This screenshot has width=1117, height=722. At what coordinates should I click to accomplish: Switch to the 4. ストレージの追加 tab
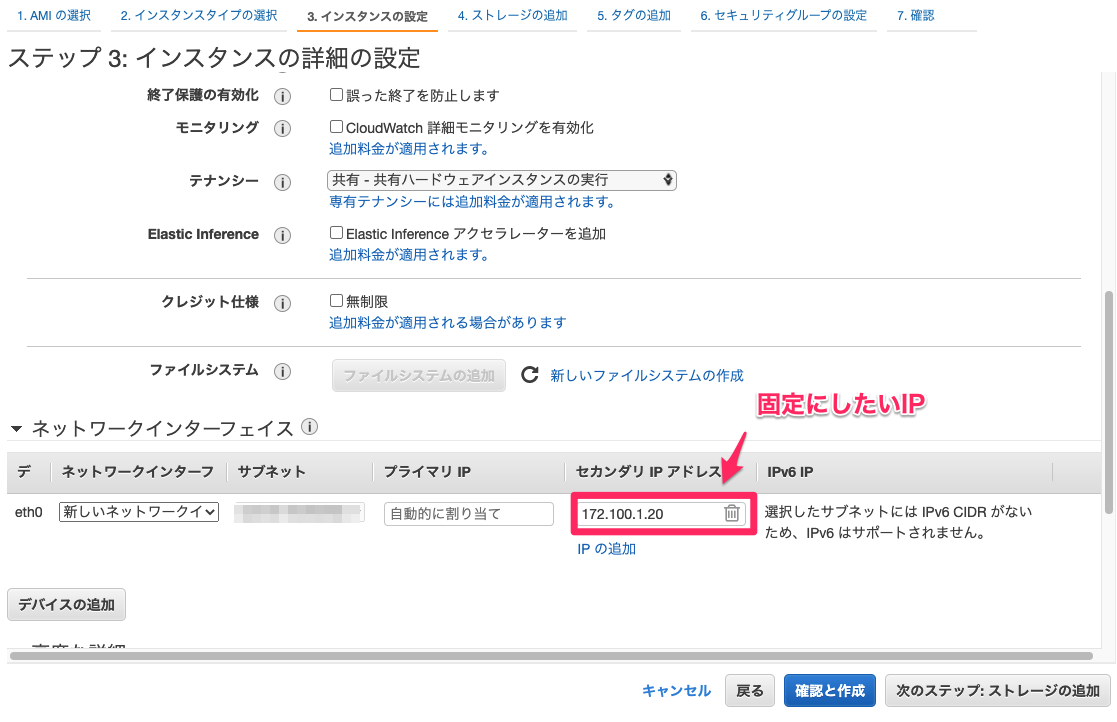coord(512,15)
